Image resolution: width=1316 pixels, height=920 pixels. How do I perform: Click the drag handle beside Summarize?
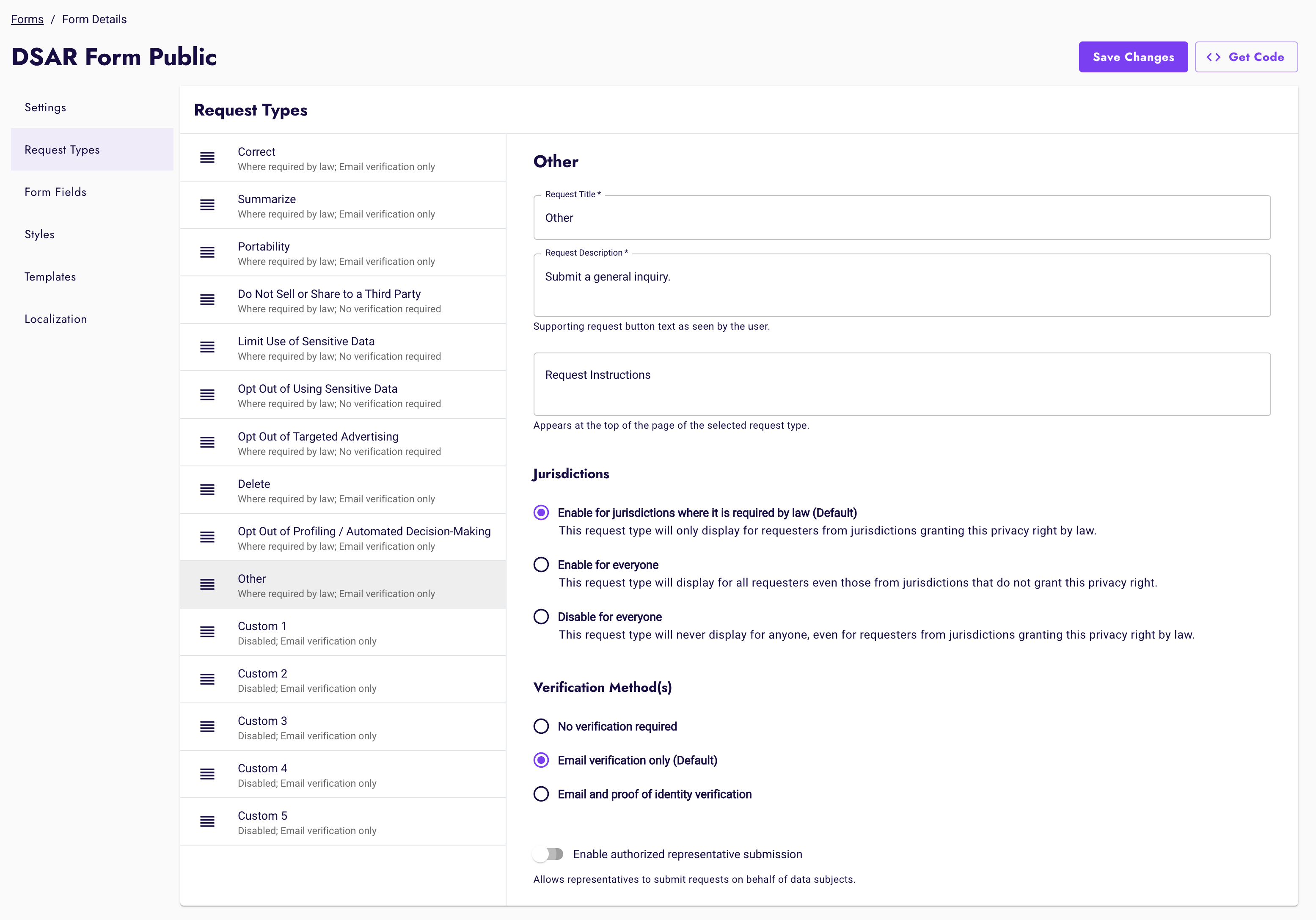coord(207,205)
